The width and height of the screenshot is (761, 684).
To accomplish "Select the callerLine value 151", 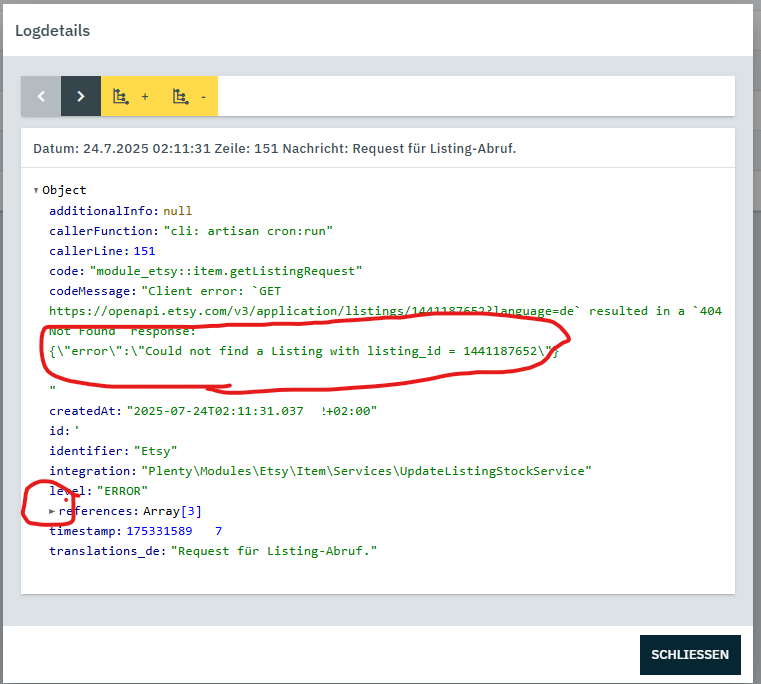I will (x=144, y=251).
